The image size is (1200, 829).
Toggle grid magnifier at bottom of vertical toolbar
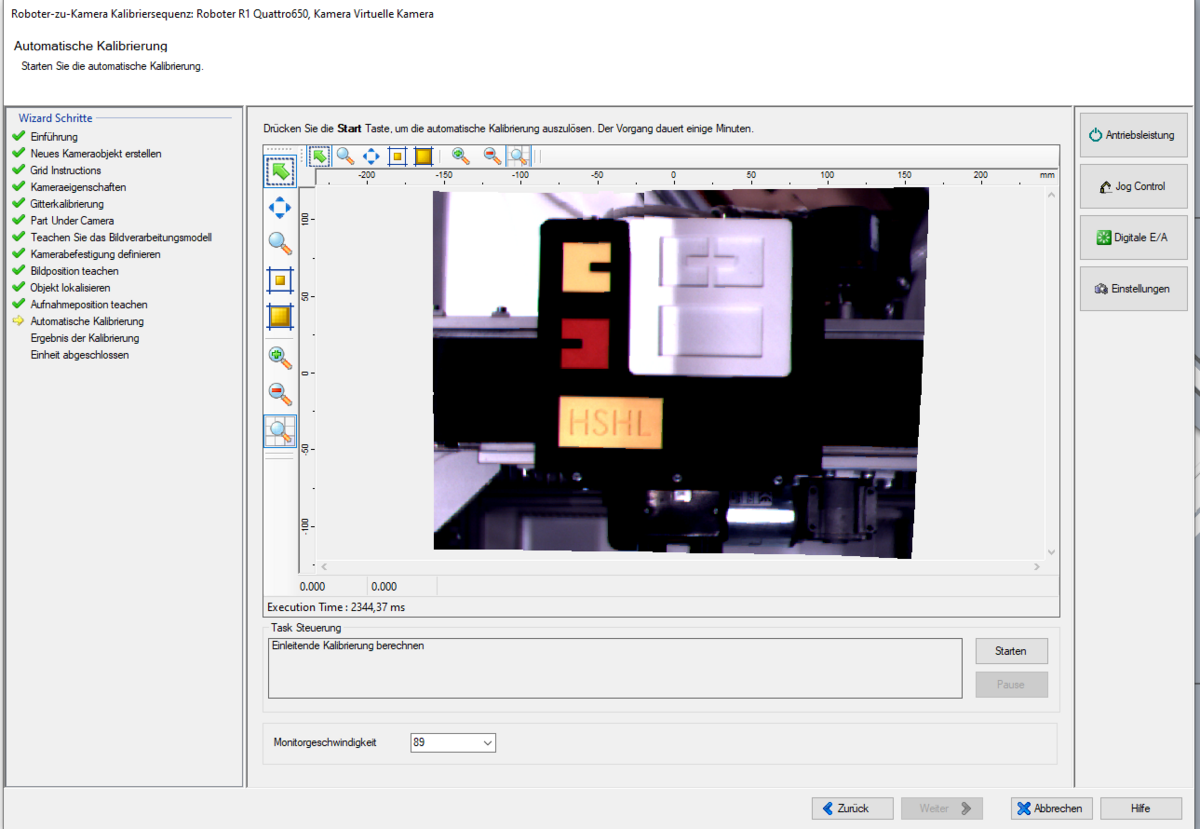pos(280,430)
